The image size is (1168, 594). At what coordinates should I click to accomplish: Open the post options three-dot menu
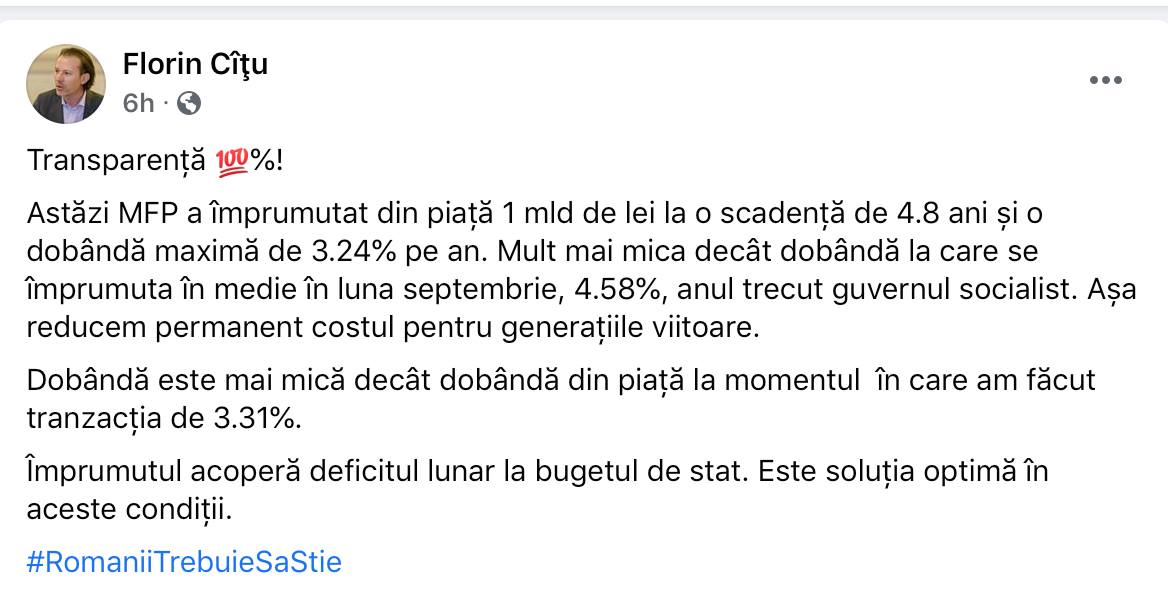1105,81
